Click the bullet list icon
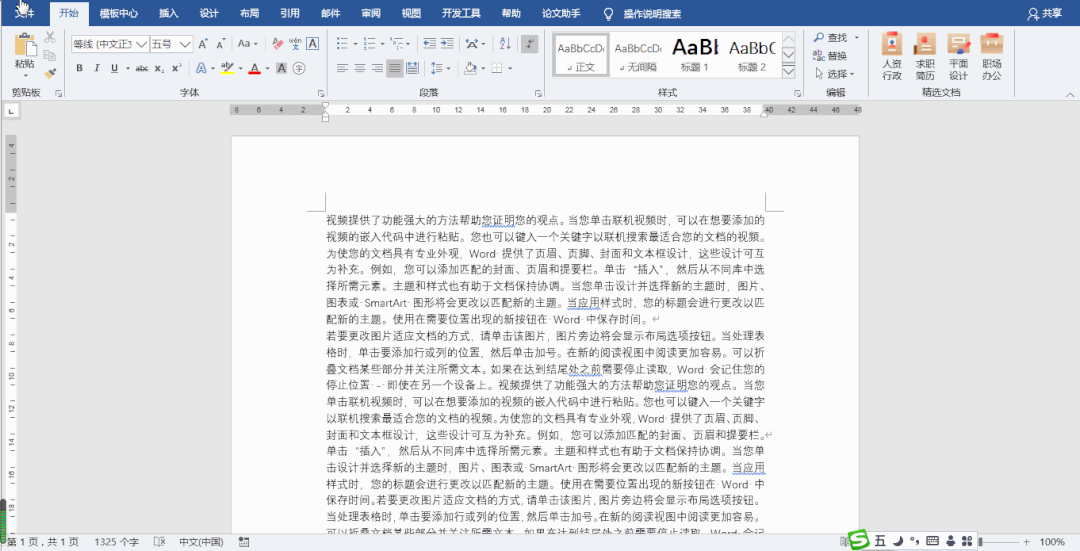 point(342,44)
